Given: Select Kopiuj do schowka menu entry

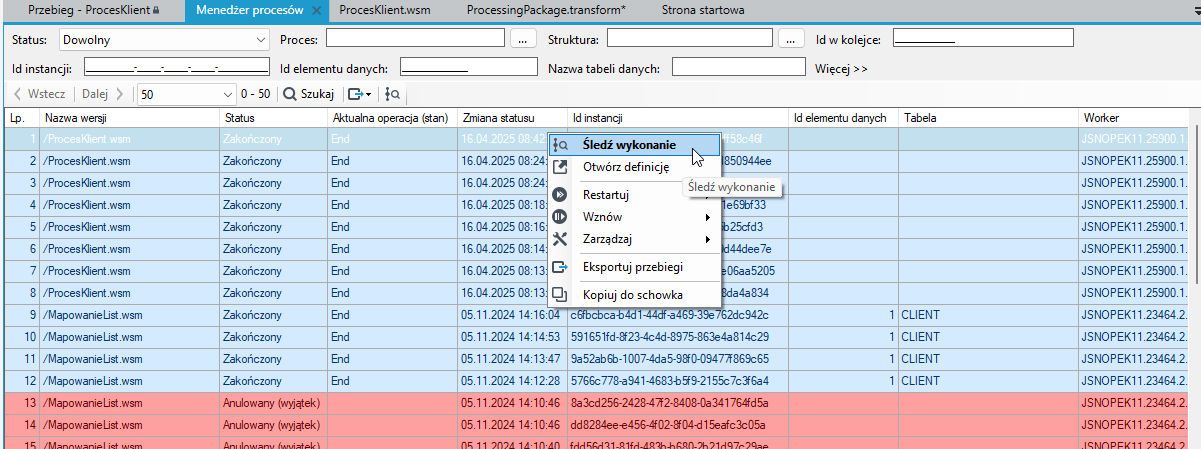Looking at the screenshot, I should (634, 295).
